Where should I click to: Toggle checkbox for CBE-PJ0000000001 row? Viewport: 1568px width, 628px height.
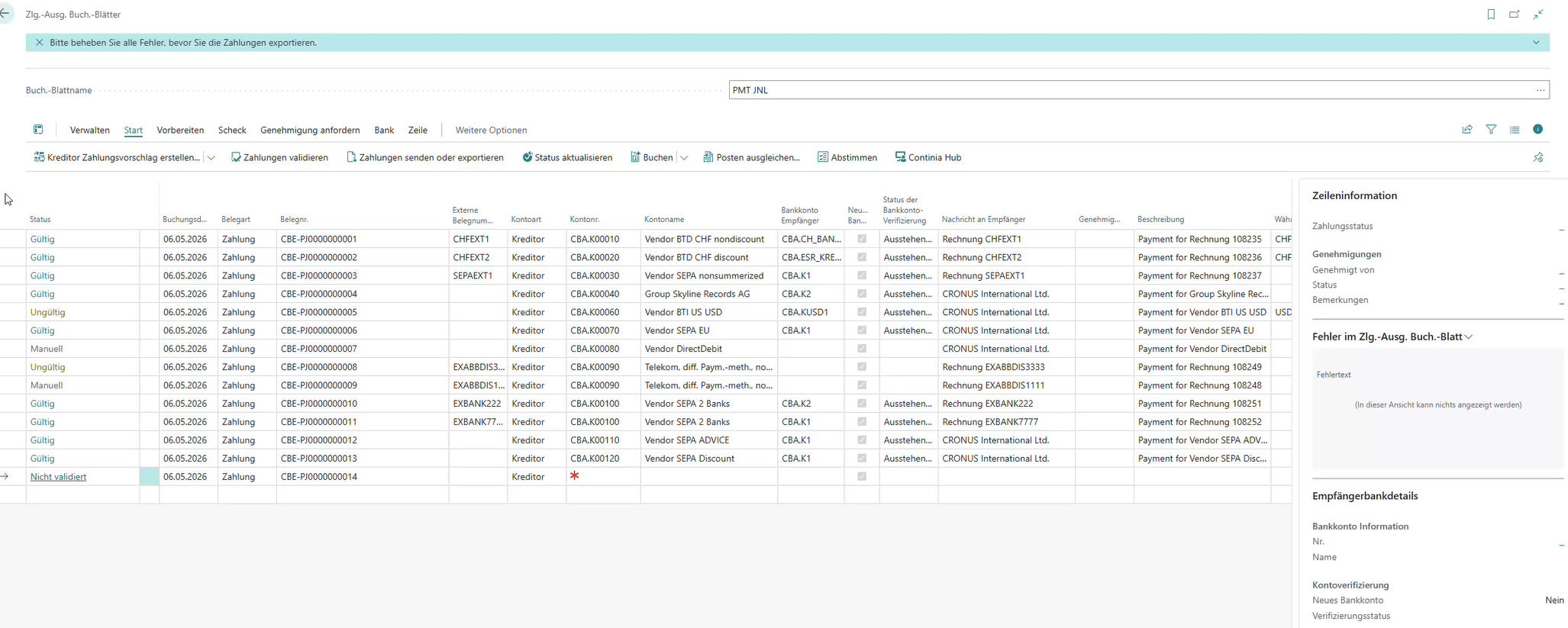pyautogui.click(x=862, y=239)
